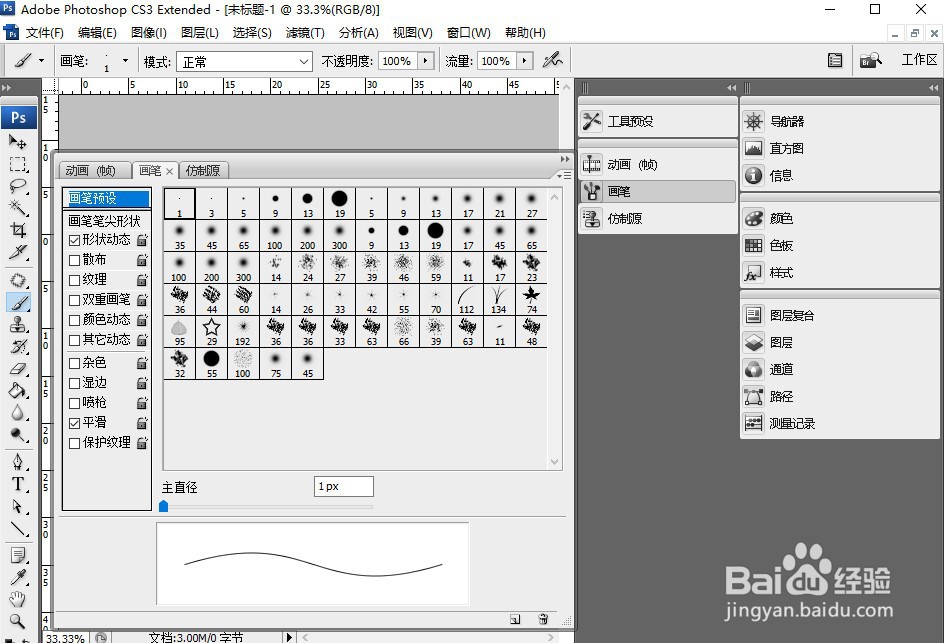The width and height of the screenshot is (944, 643).
Task: Select the History Brush tool
Action: click(17, 346)
